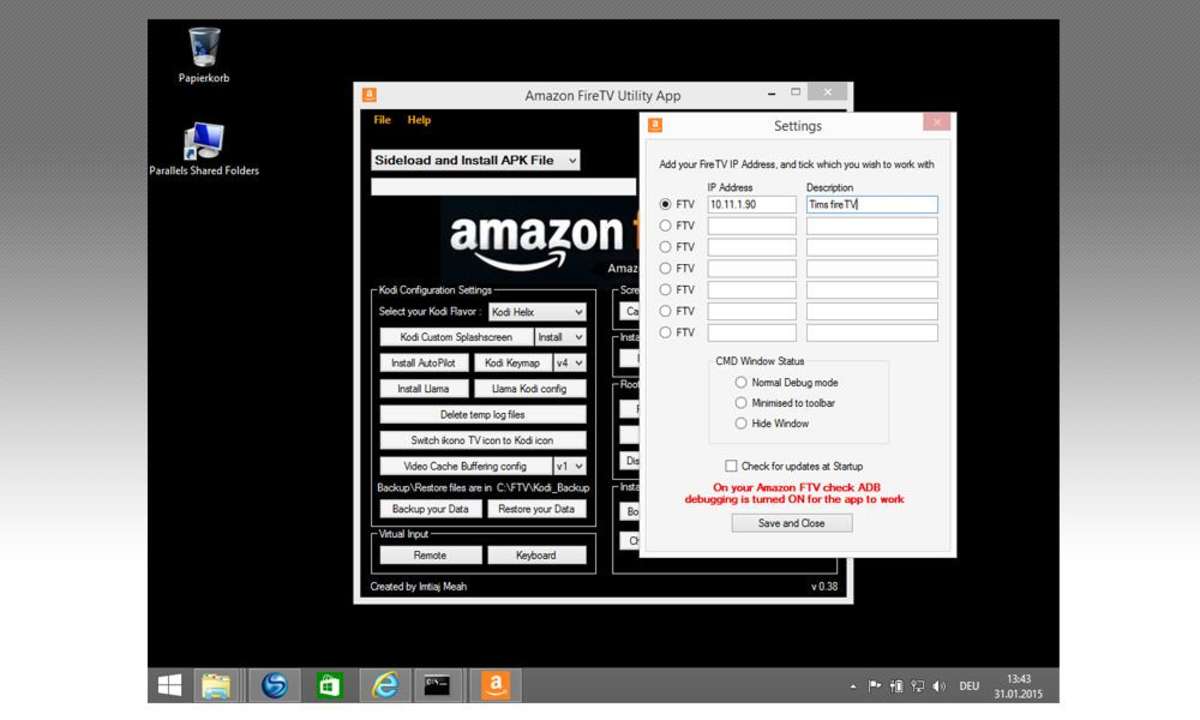Click the 'CMD Window Status' group label
This screenshot has height=720, width=1200.
tap(759, 361)
